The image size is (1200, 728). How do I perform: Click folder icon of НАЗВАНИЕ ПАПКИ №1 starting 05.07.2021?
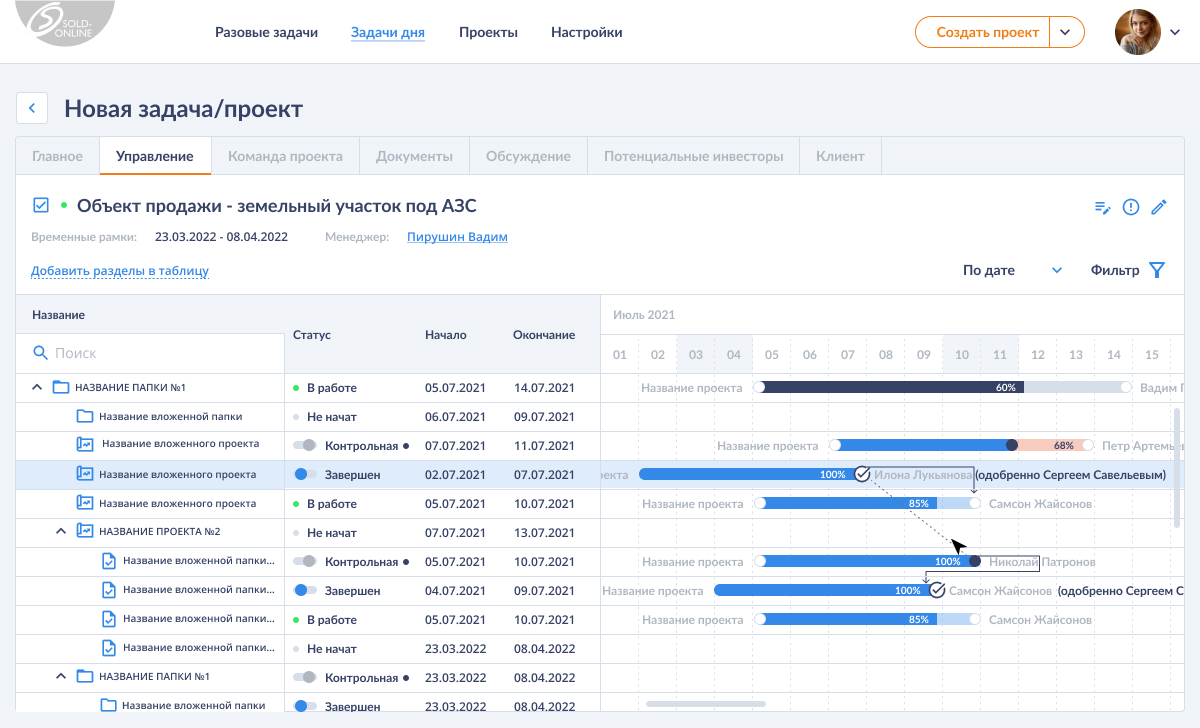(x=60, y=387)
